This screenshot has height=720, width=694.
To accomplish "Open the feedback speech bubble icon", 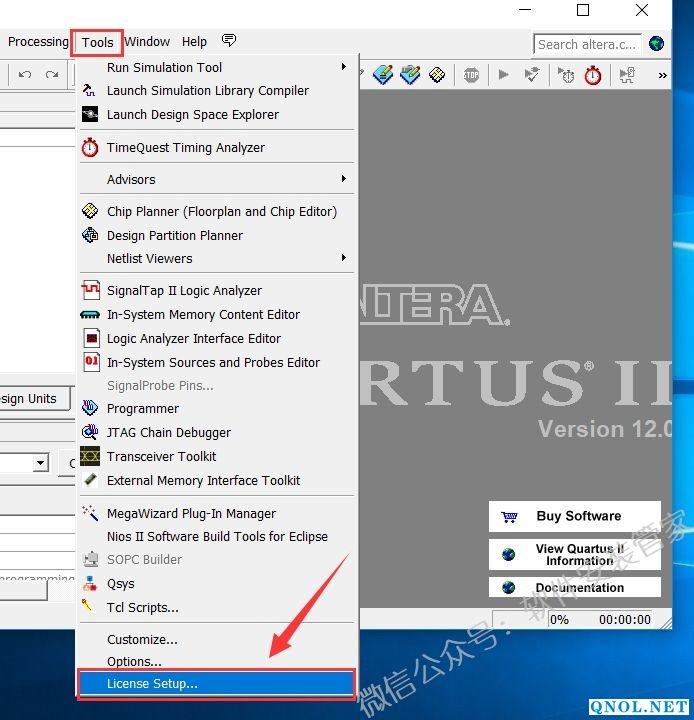I will click(229, 41).
